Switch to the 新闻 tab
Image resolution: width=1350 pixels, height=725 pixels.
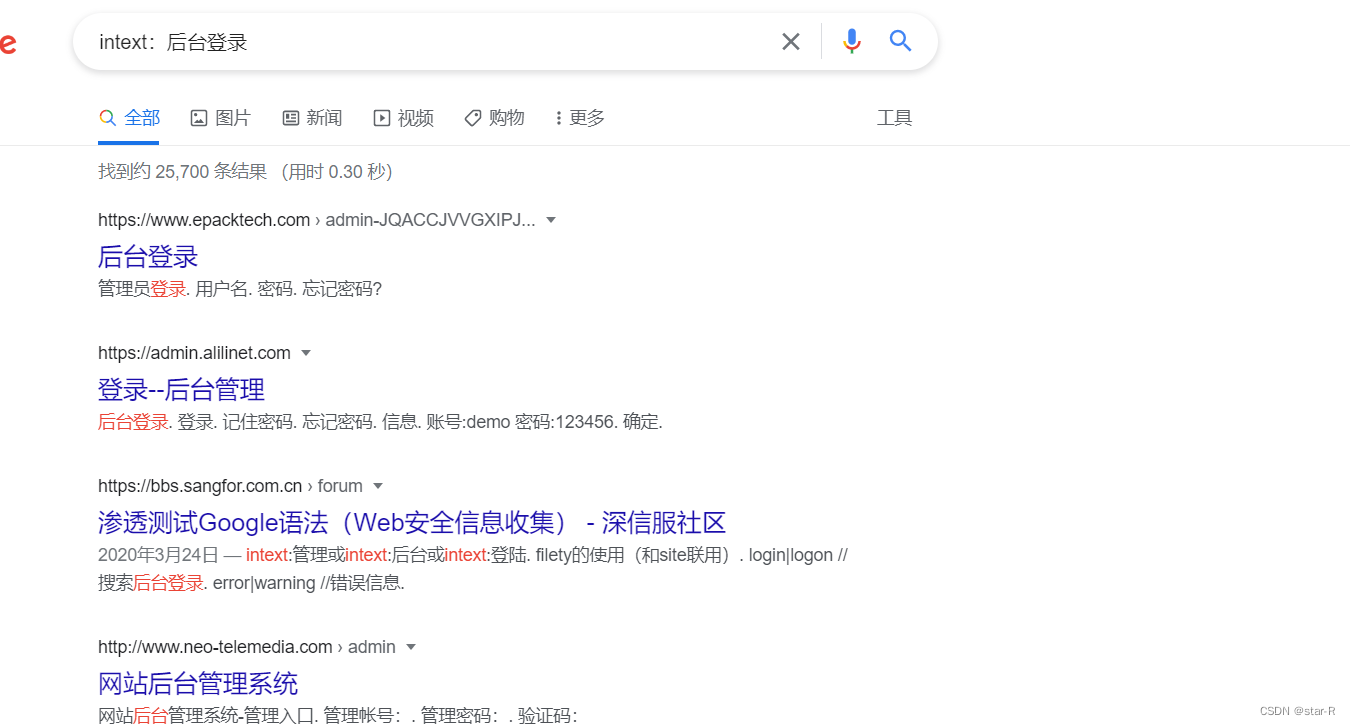click(312, 118)
